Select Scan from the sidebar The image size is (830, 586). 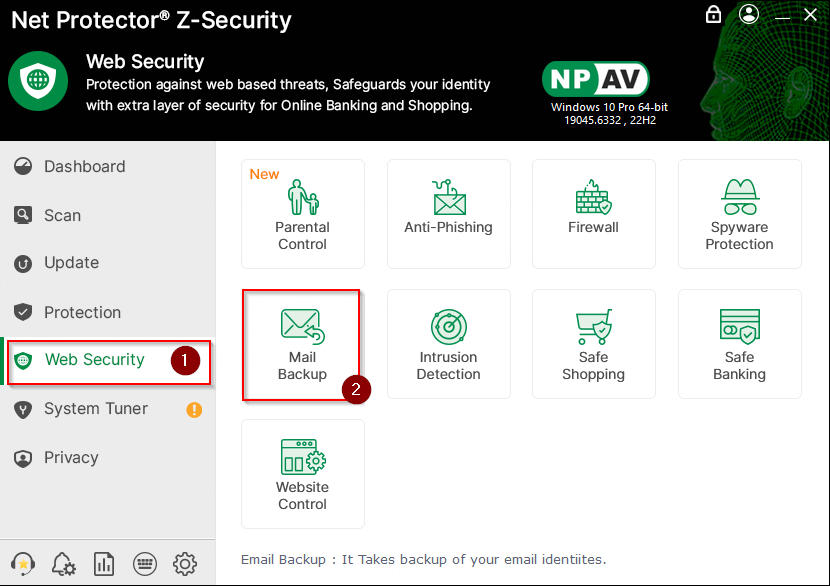click(x=62, y=215)
